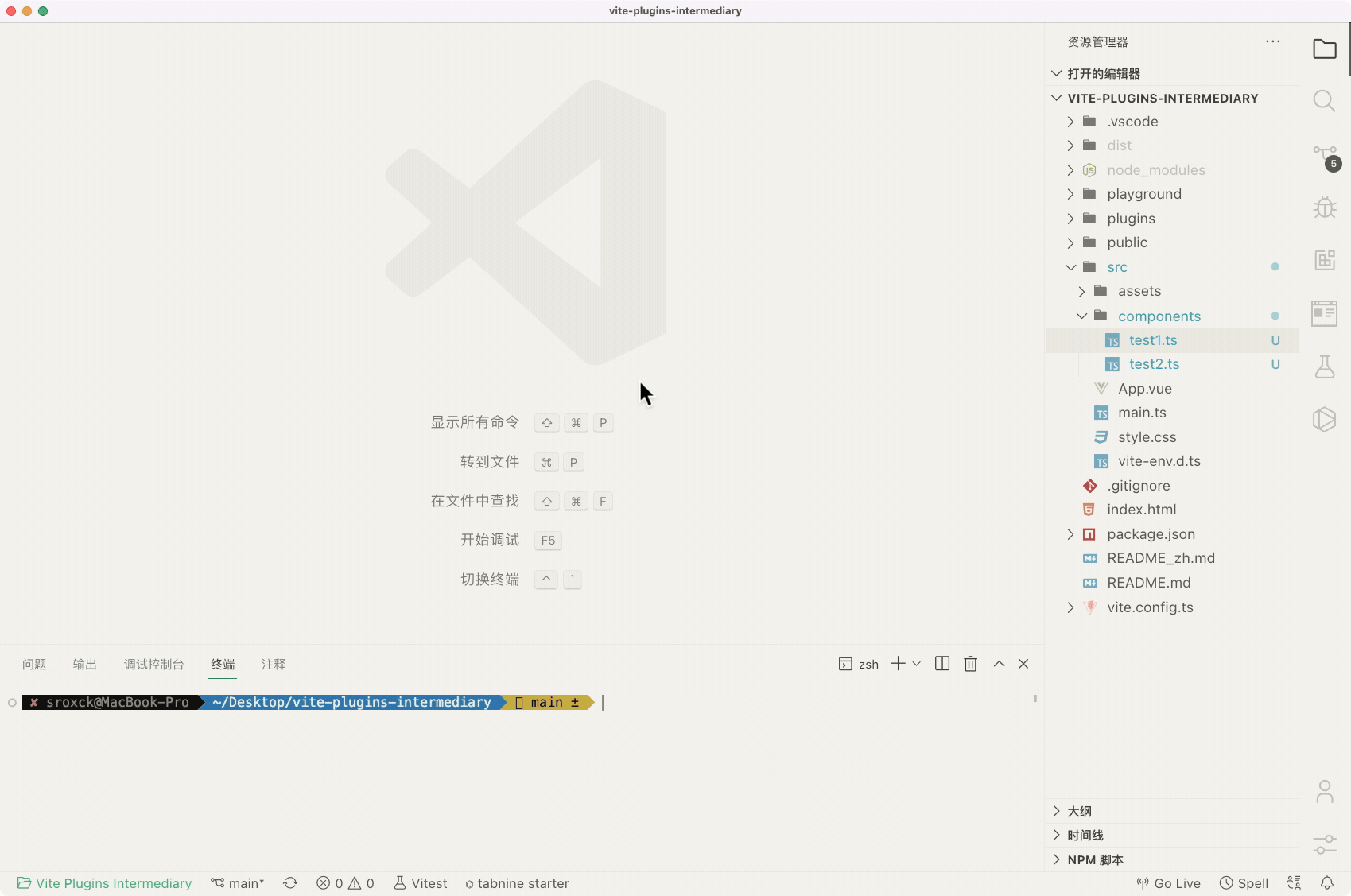Switch to the 调试控制台 panel tab
Screen dimensions: 1351x896
pos(153,664)
